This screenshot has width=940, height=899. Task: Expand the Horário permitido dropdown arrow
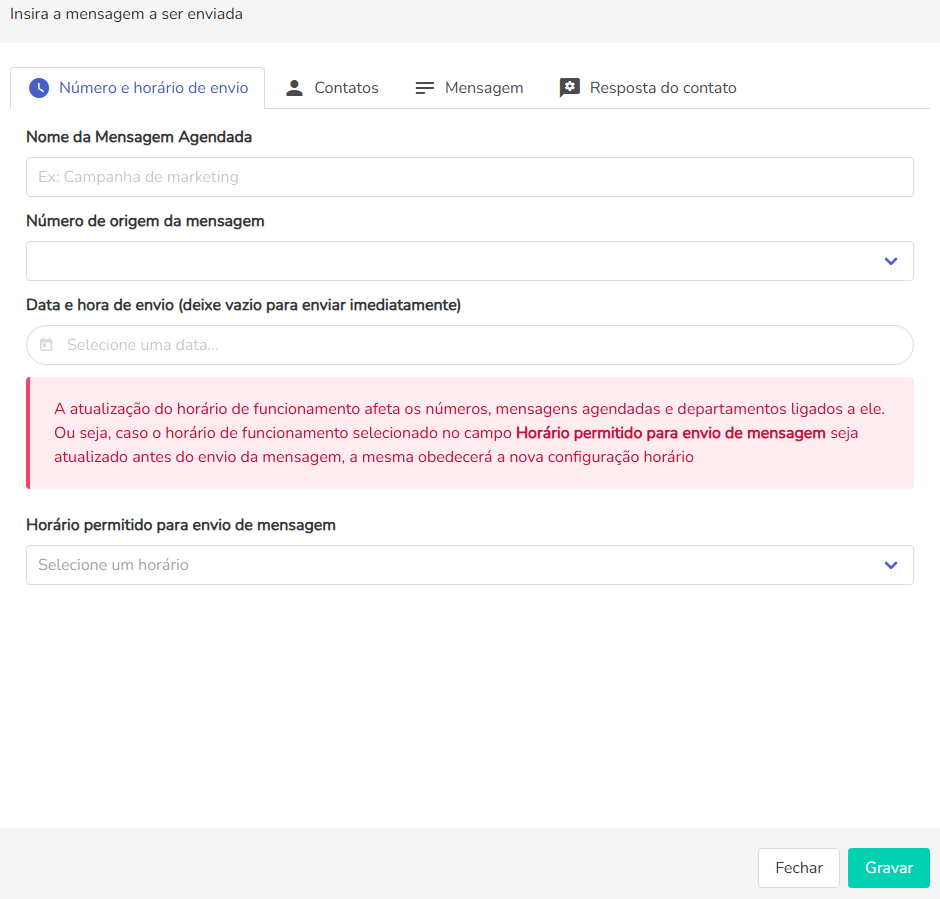click(x=891, y=565)
